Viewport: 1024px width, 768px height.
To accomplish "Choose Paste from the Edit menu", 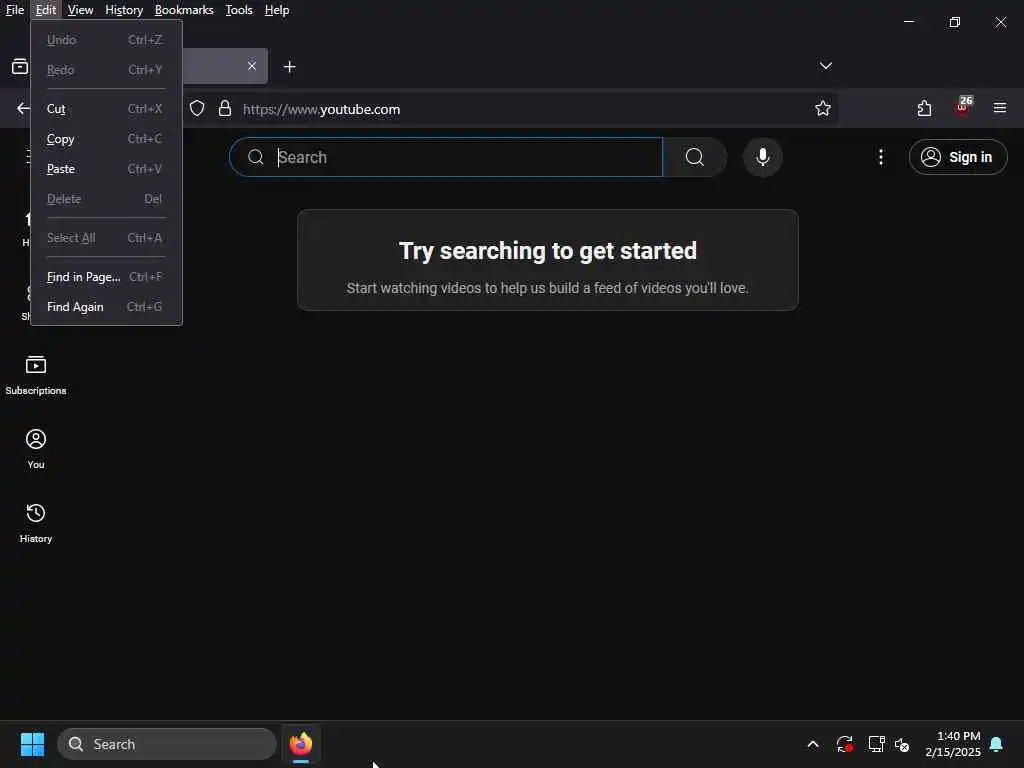I will click(106, 168).
